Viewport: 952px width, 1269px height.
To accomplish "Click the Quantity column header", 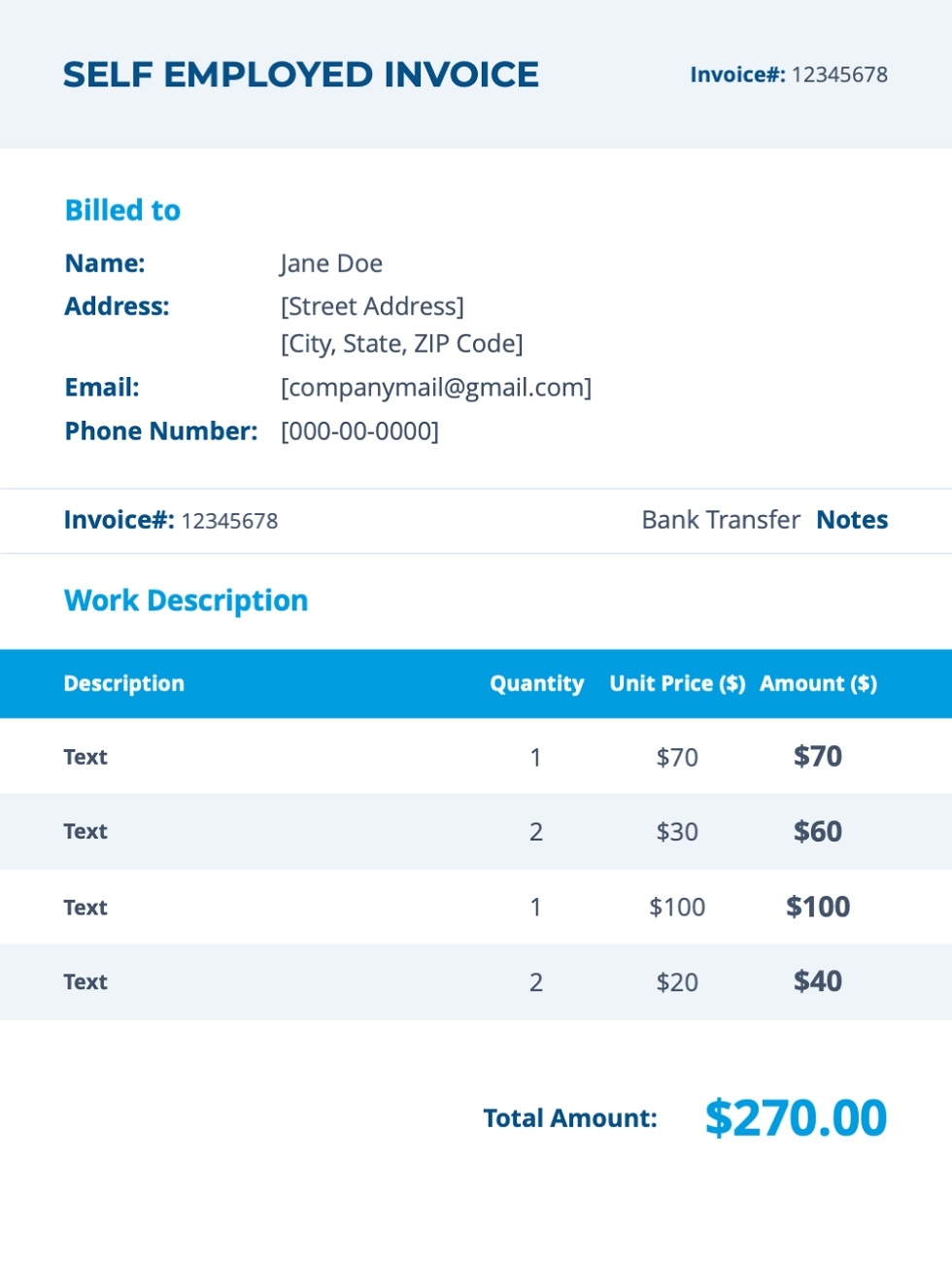I will click(536, 683).
